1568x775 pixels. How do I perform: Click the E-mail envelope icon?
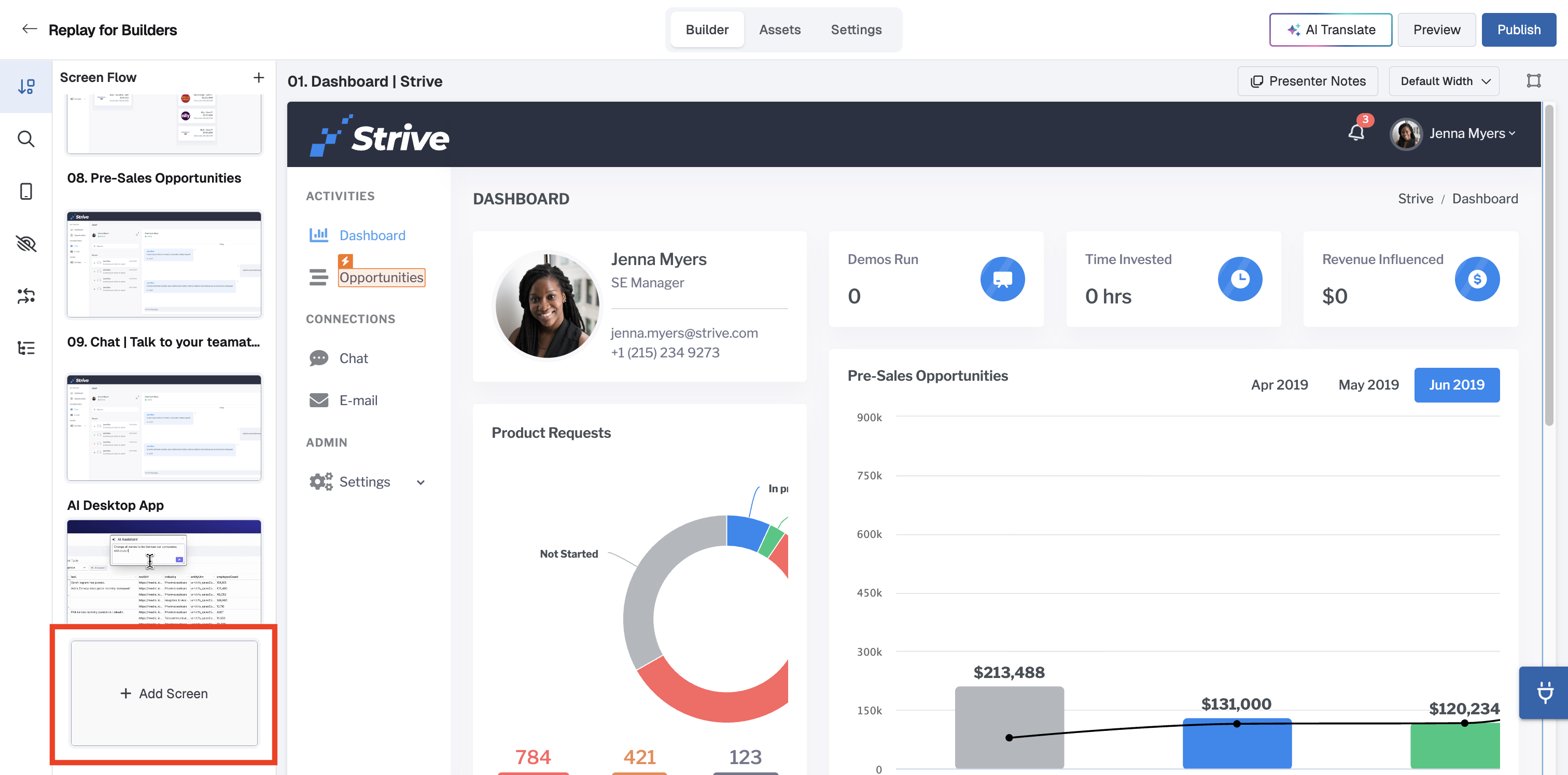pos(319,400)
